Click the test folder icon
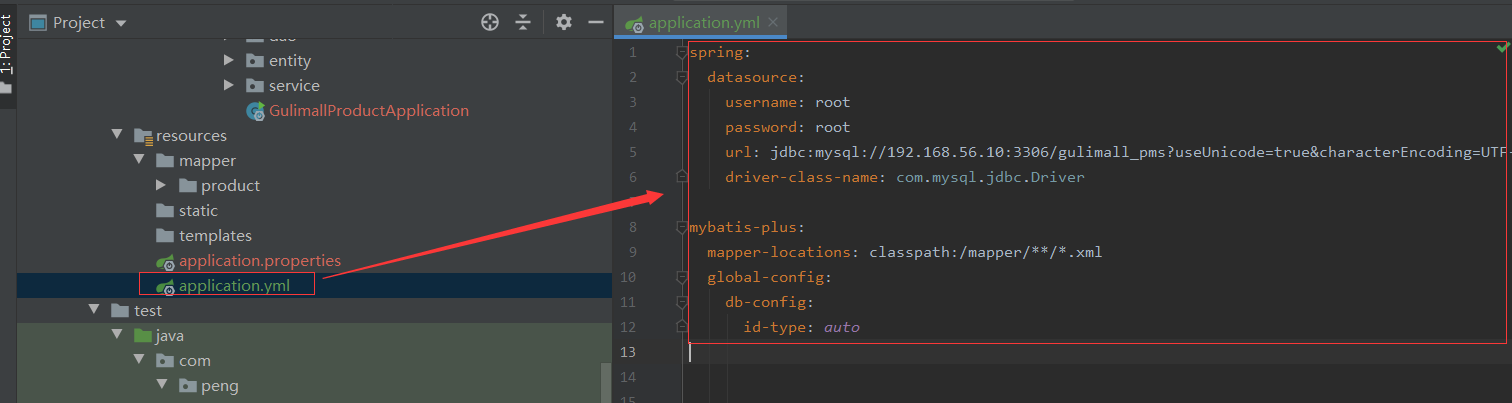The image size is (1512, 403). 120,311
